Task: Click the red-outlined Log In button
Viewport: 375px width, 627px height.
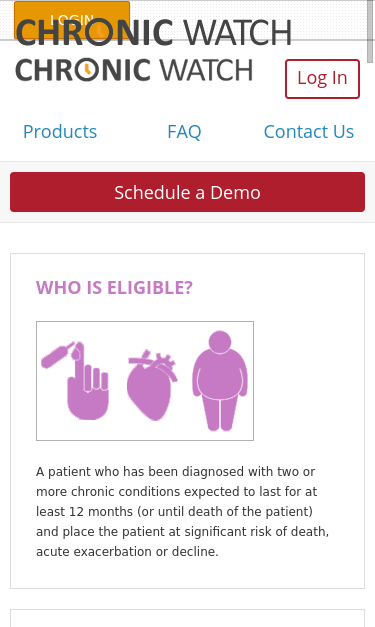Action: pyautogui.click(x=322, y=79)
